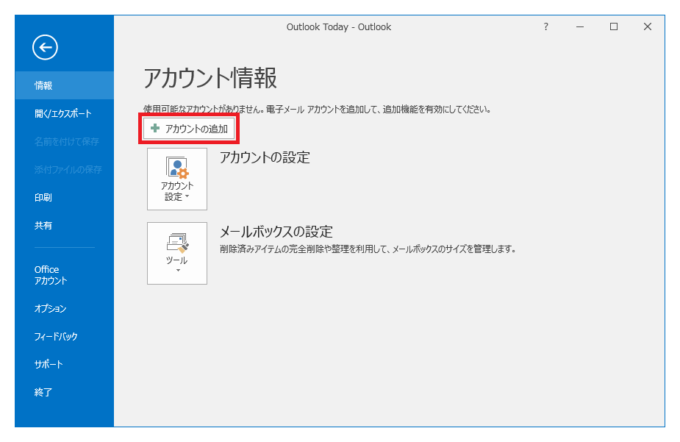Screen dimensions: 680x442
Task: Click the back arrow circle icon
Action: click(x=45, y=47)
